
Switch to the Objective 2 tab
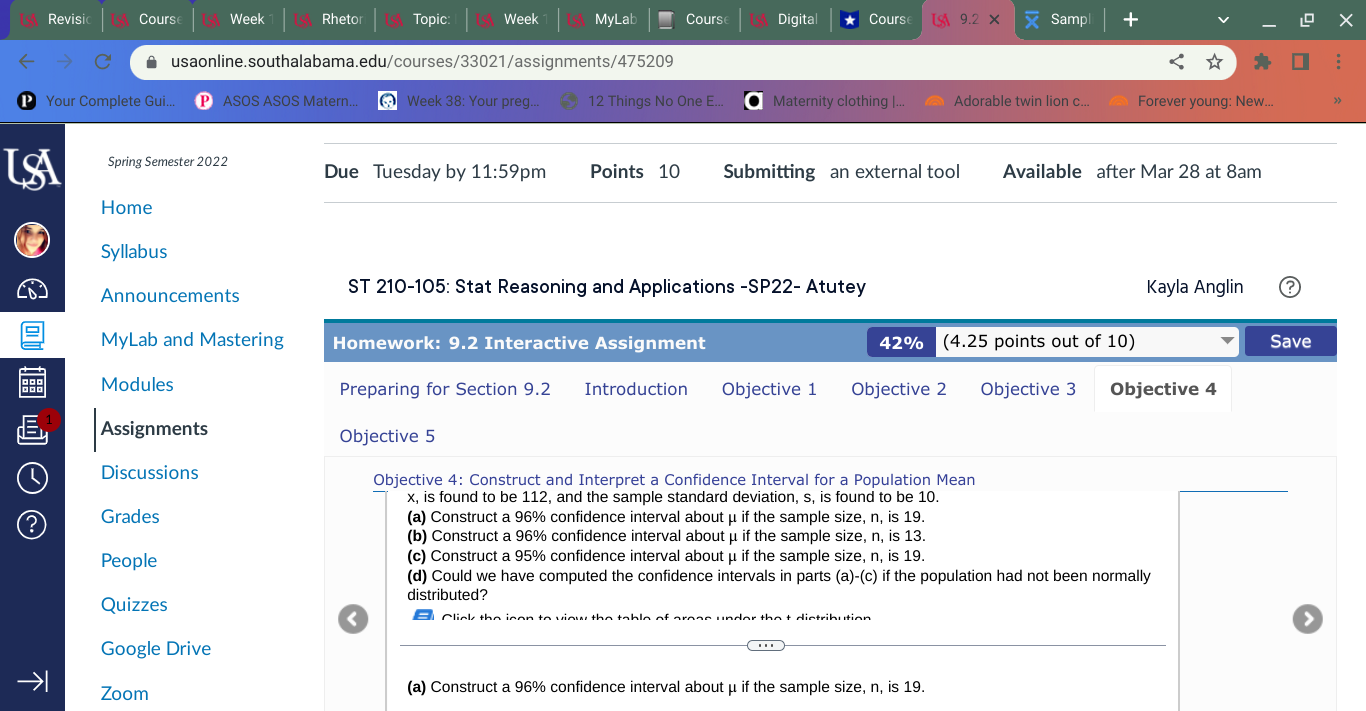click(898, 389)
